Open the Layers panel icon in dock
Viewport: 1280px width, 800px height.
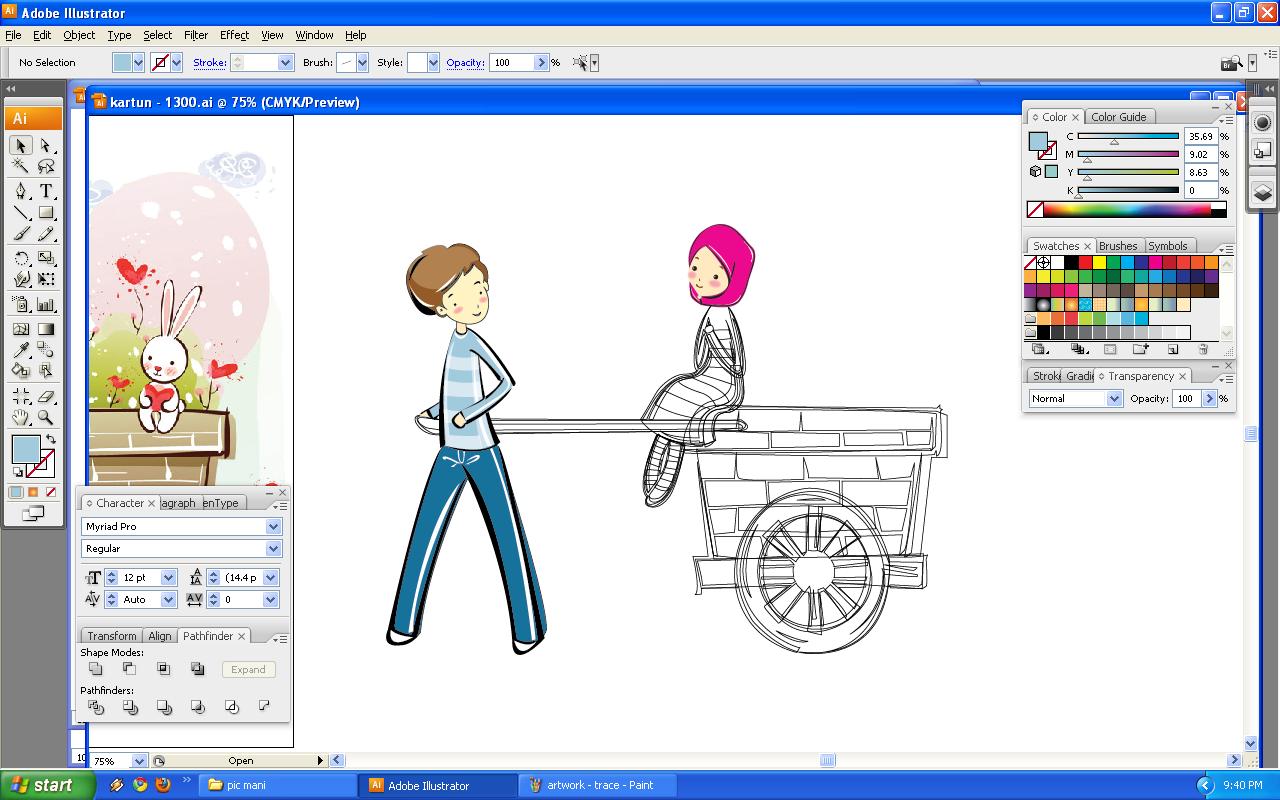(1263, 193)
